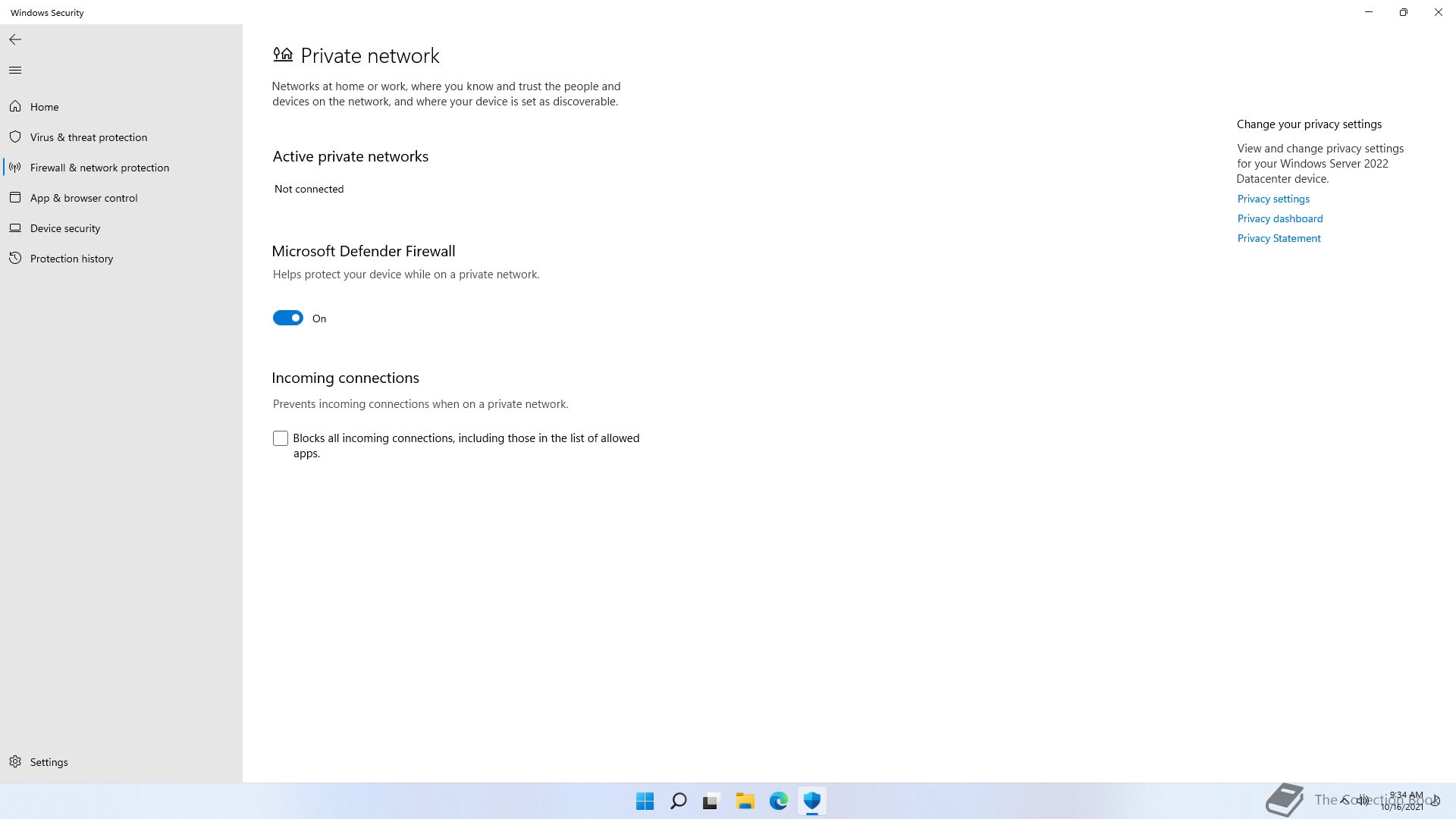Open the Windows Start menu
1456x819 pixels.
click(x=645, y=801)
